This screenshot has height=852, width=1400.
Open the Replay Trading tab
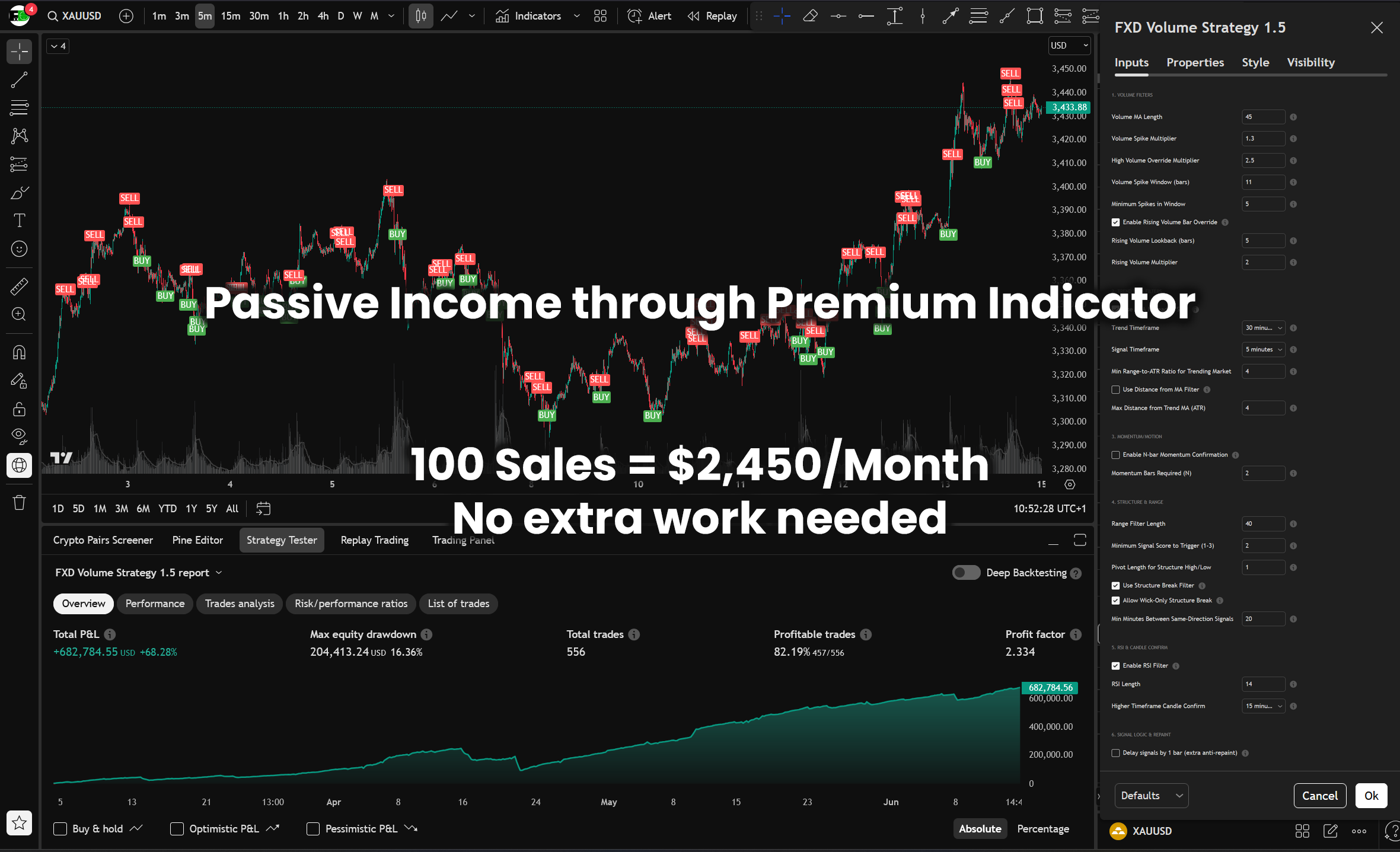point(375,540)
